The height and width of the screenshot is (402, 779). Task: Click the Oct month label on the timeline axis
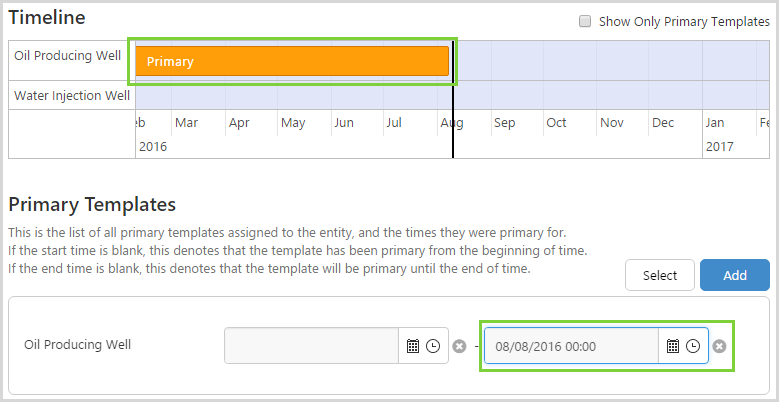(556, 123)
